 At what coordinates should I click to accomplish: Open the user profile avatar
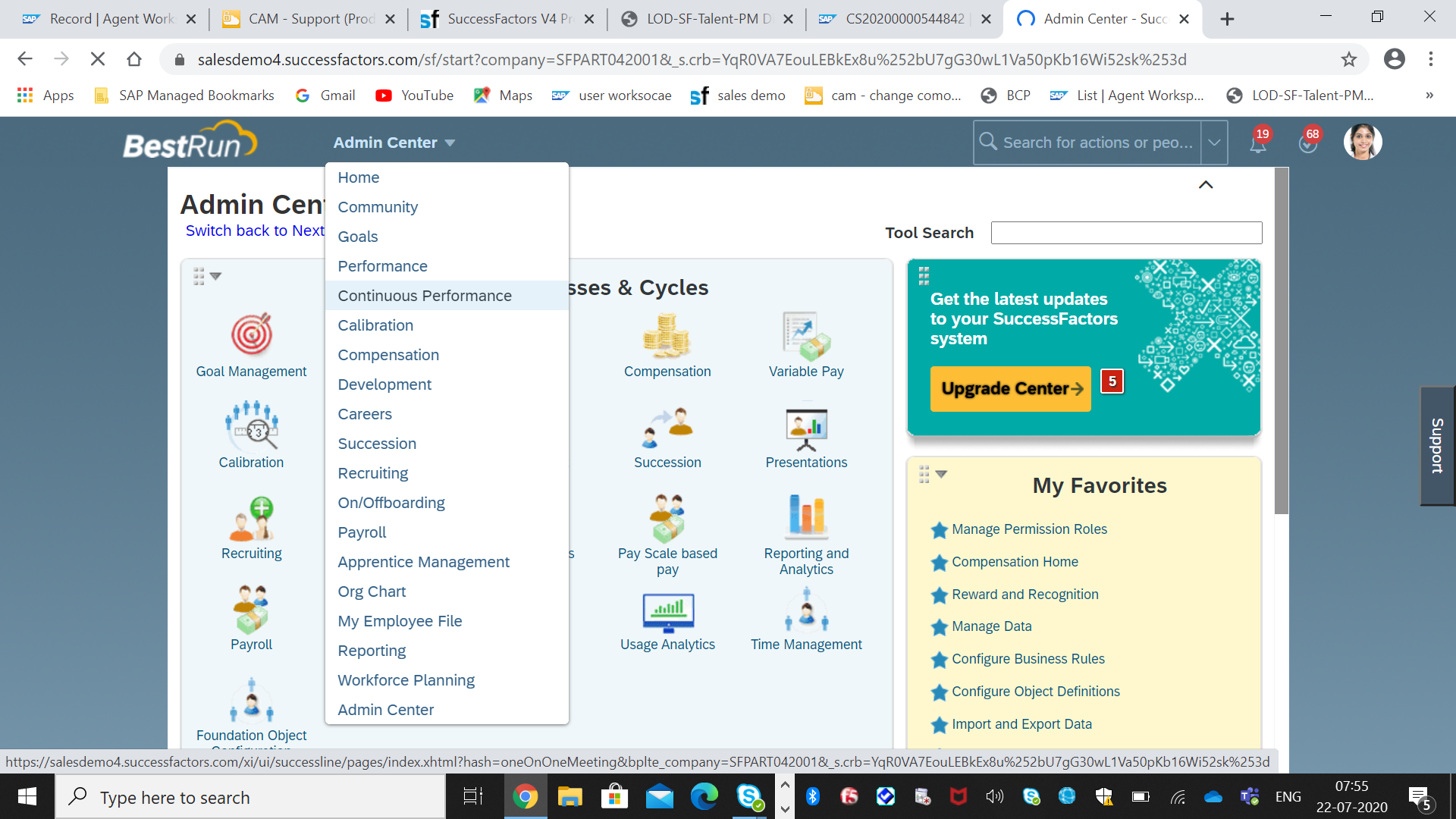click(1363, 142)
